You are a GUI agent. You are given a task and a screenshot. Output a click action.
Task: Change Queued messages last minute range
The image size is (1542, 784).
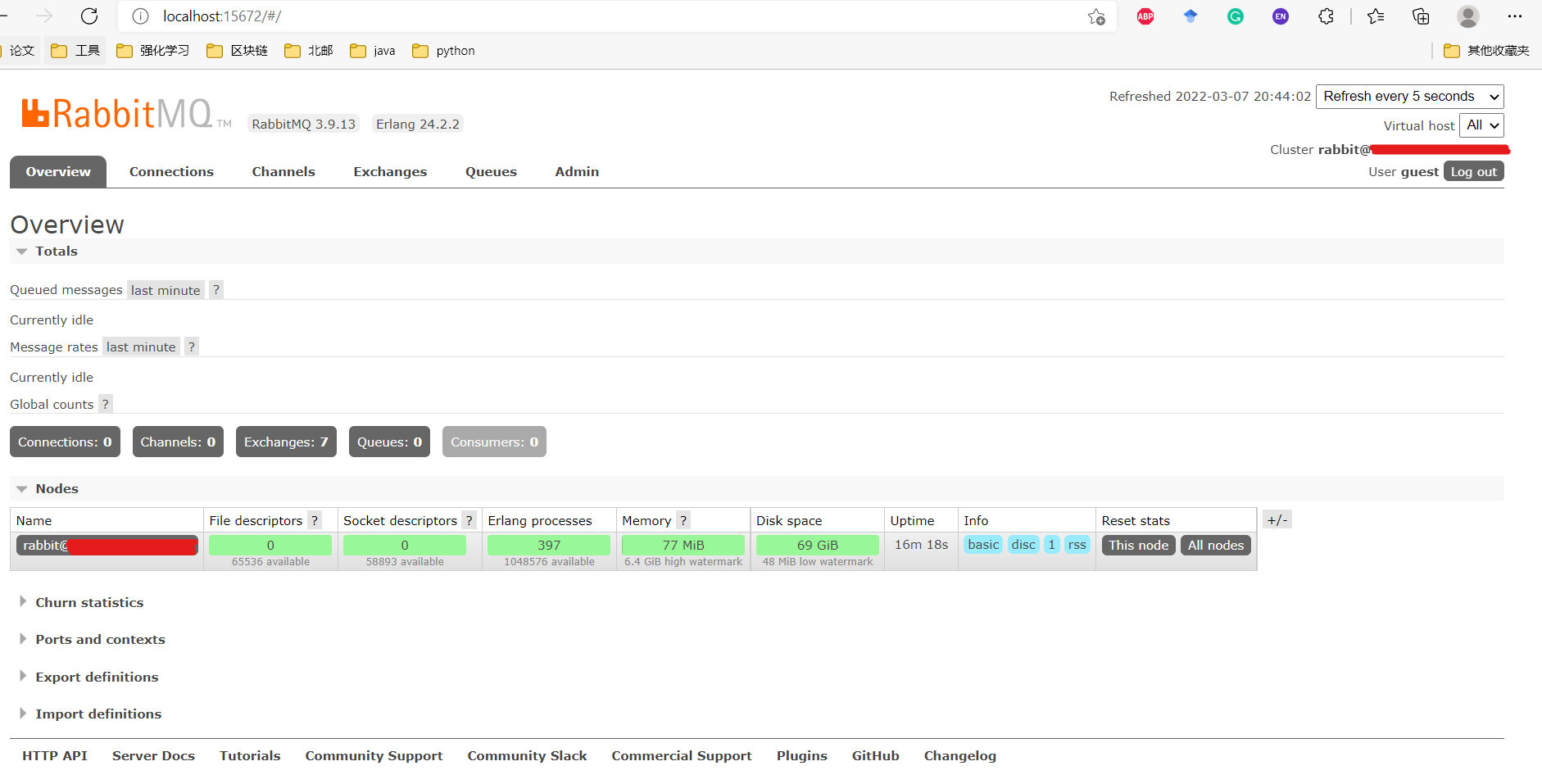point(166,290)
